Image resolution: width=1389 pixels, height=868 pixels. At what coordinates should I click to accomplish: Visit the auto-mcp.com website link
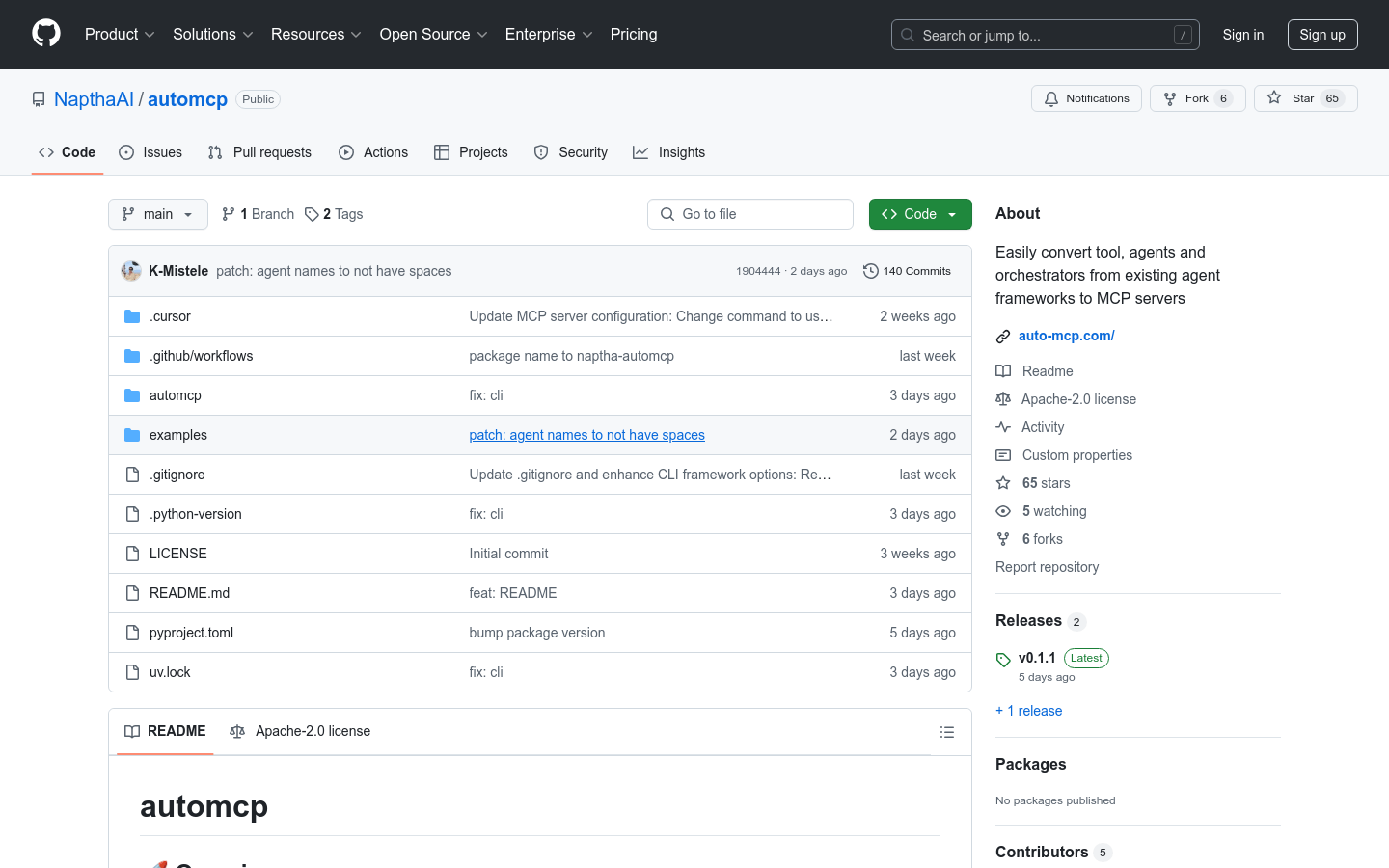click(1067, 336)
